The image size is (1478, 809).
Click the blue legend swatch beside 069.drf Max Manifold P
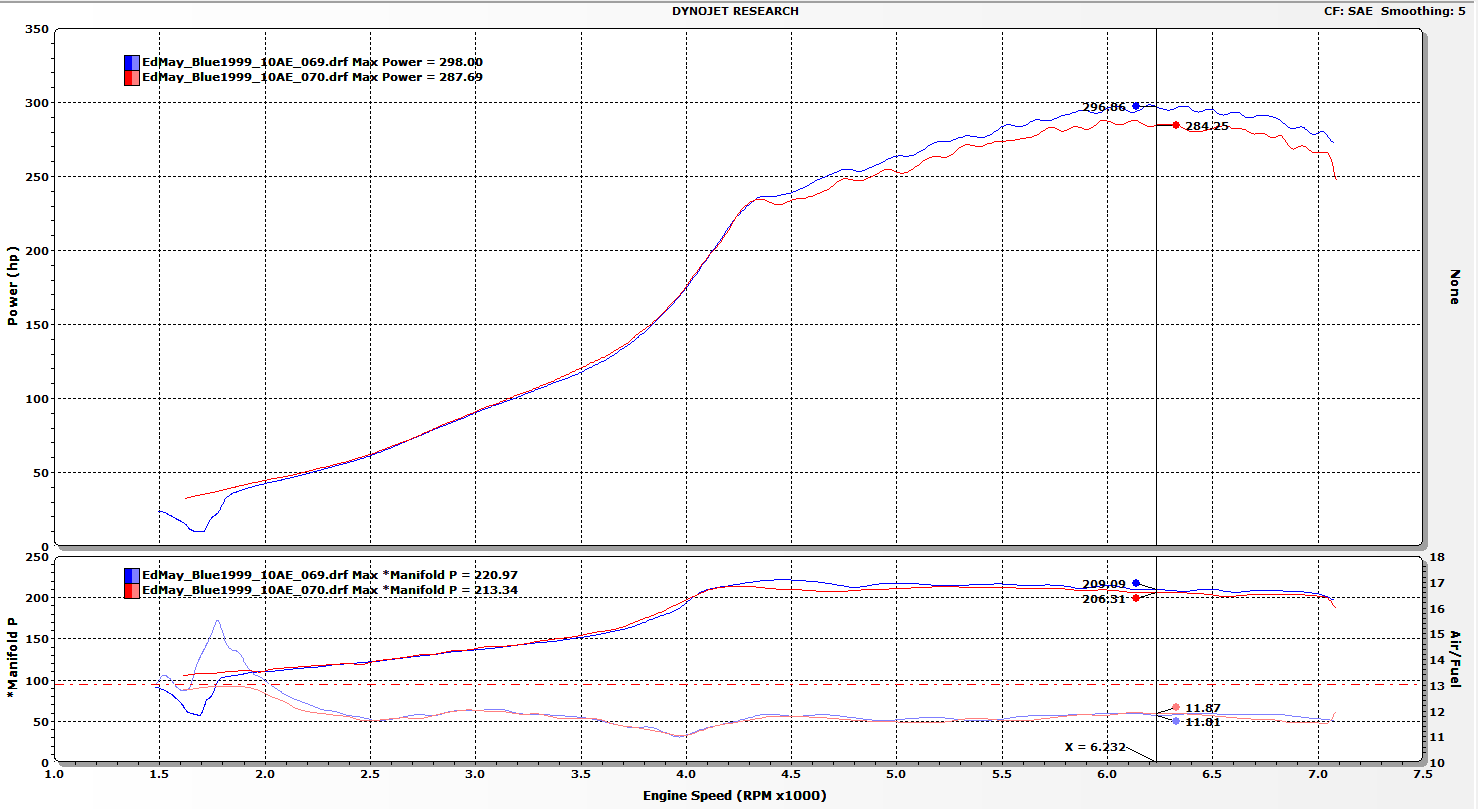[x=132, y=575]
